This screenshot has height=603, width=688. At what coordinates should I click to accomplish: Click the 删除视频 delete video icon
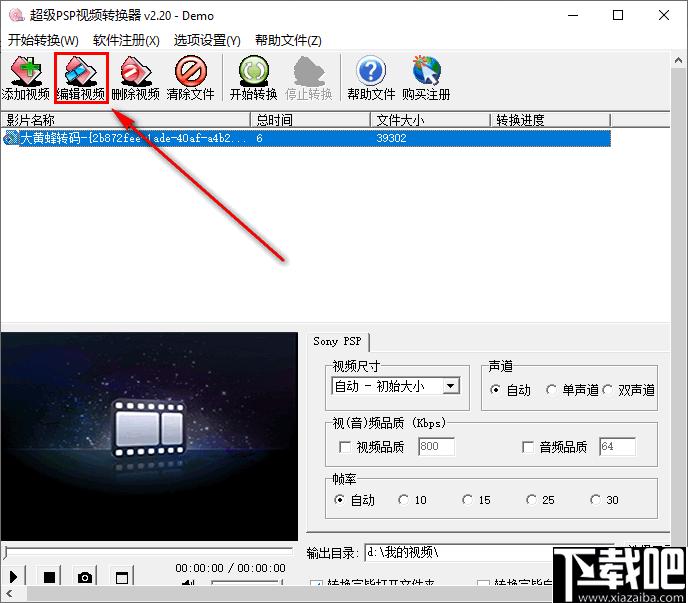(x=136, y=79)
